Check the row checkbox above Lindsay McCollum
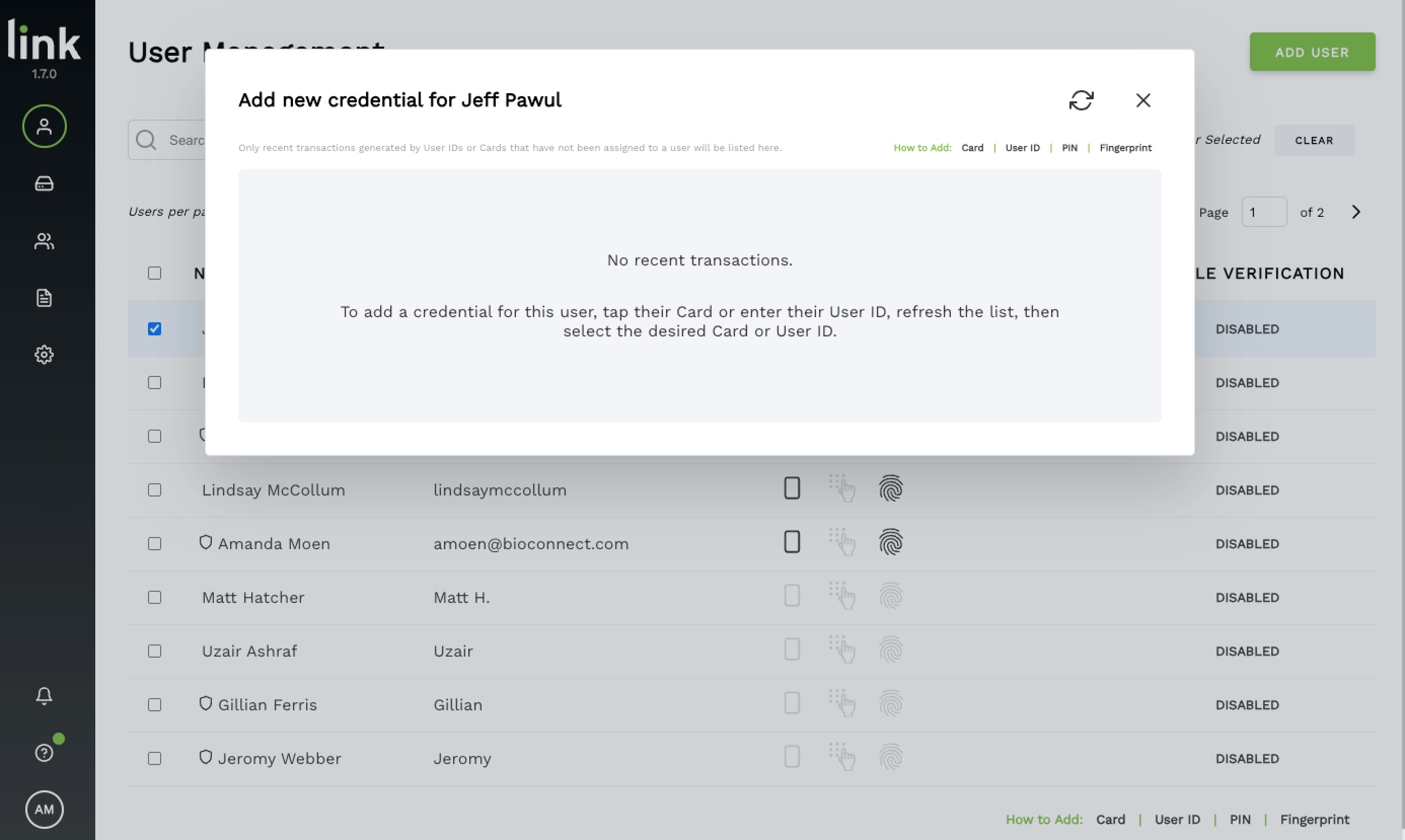This screenshot has height=840, width=1405. (155, 436)
